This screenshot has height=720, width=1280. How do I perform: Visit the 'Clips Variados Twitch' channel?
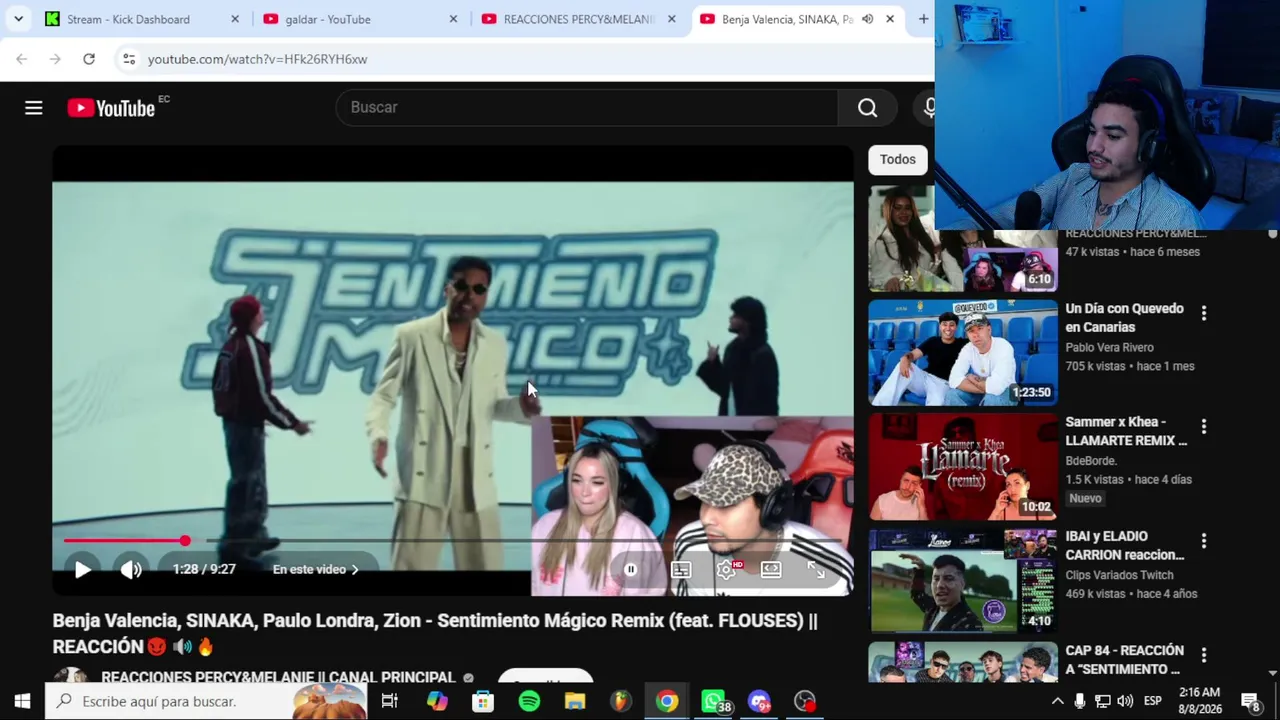click(x=1119, y=575)
